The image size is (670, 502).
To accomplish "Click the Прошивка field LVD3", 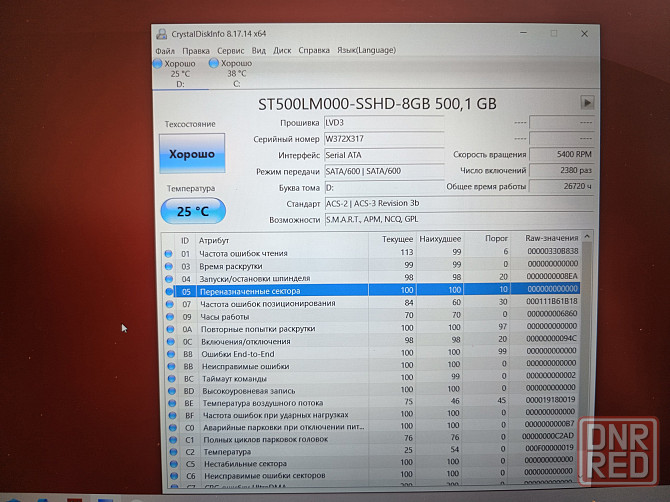I will [x=384, y=123].
